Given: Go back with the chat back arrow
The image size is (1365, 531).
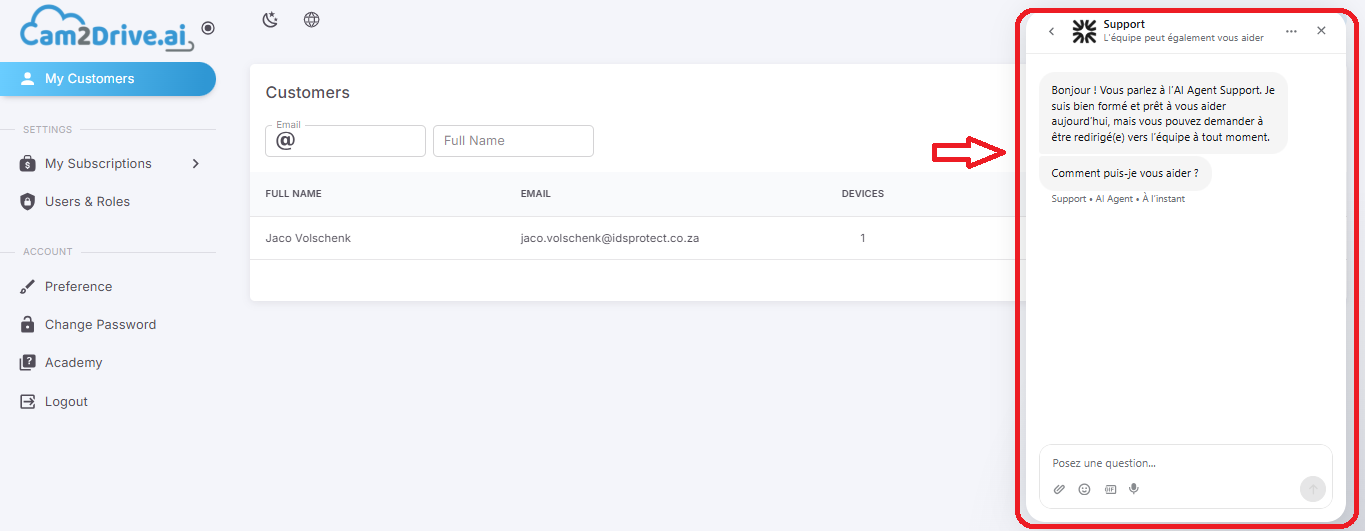Looking at the screenshot, I should [x=1051, y=31].
